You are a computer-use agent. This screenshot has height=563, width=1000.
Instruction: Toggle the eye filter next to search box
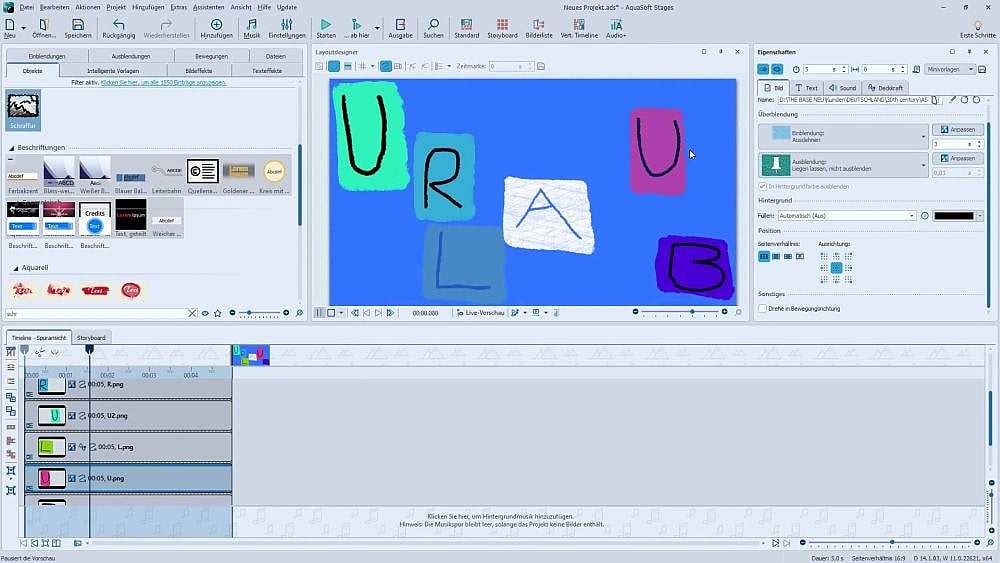[205, 313]
